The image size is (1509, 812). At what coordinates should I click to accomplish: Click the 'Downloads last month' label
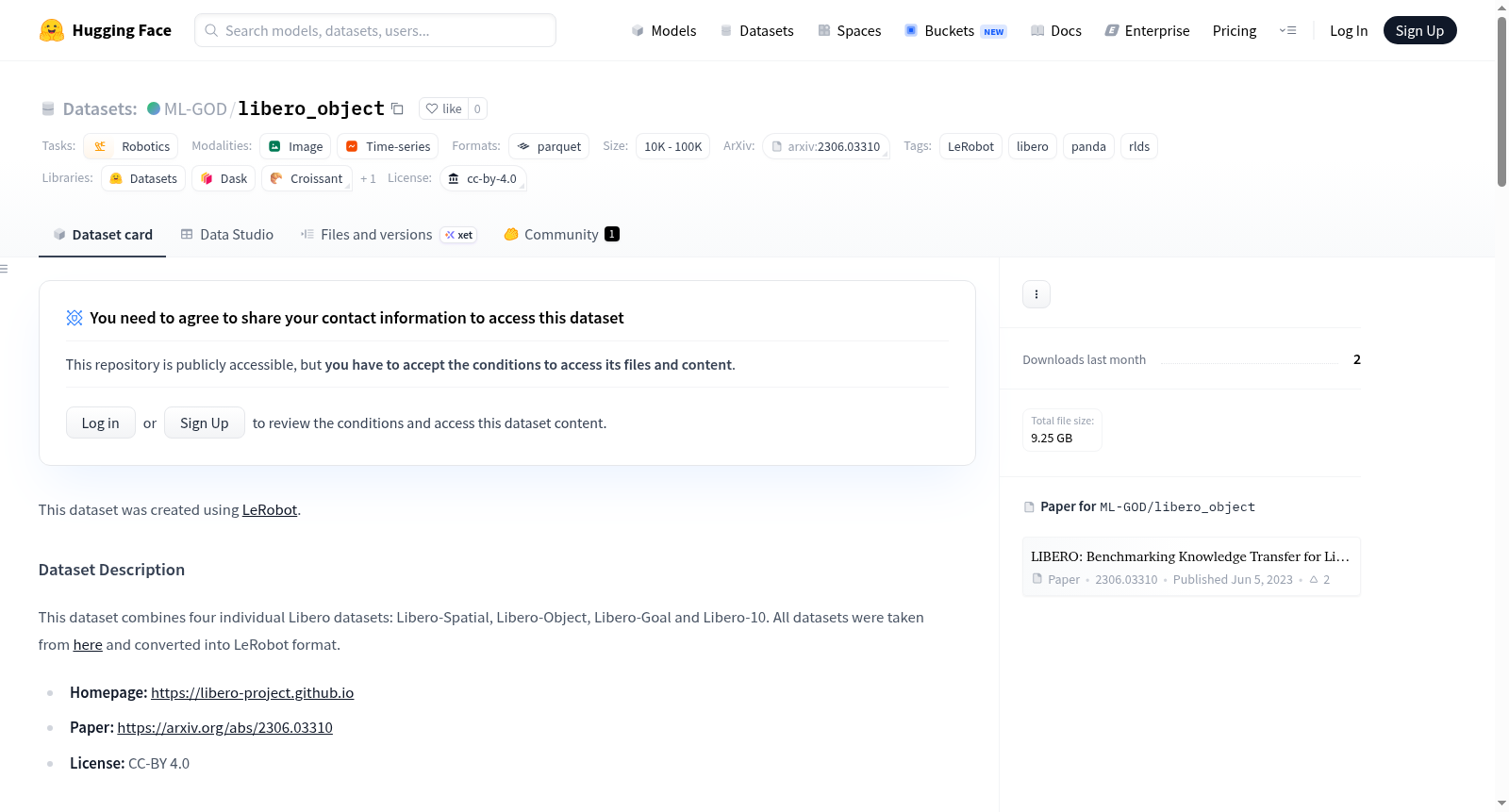(x=1085, y=359)
